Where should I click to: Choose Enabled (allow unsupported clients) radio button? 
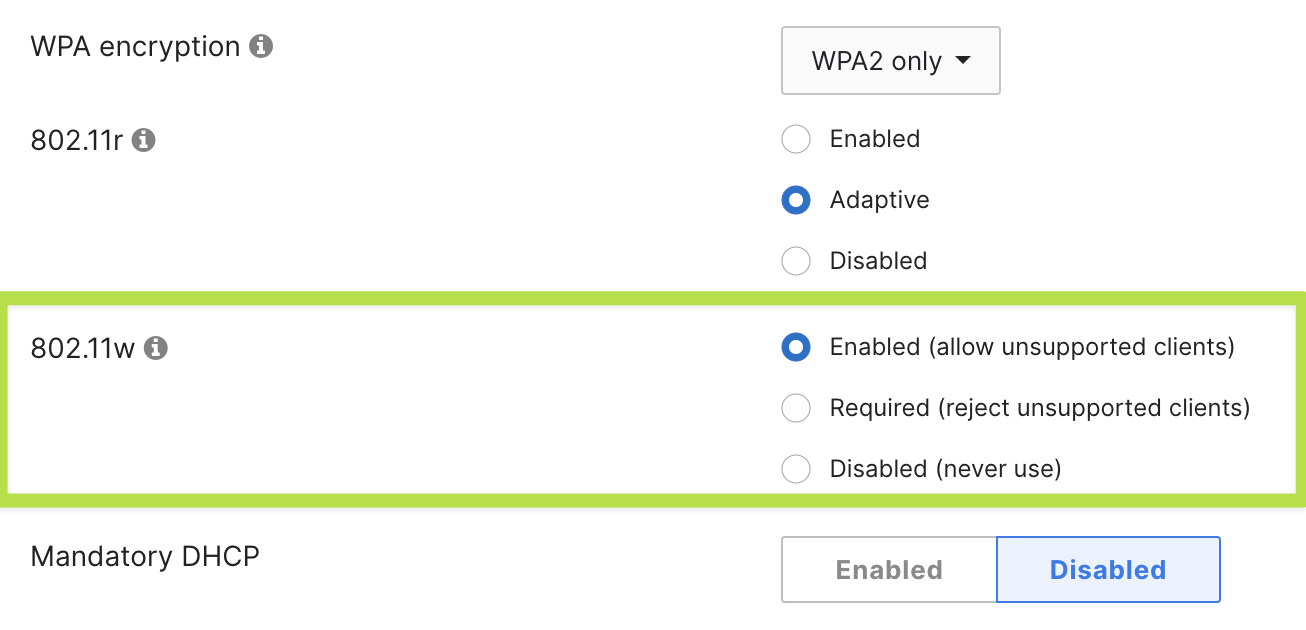pyautogui.click(x=796, y=347)
